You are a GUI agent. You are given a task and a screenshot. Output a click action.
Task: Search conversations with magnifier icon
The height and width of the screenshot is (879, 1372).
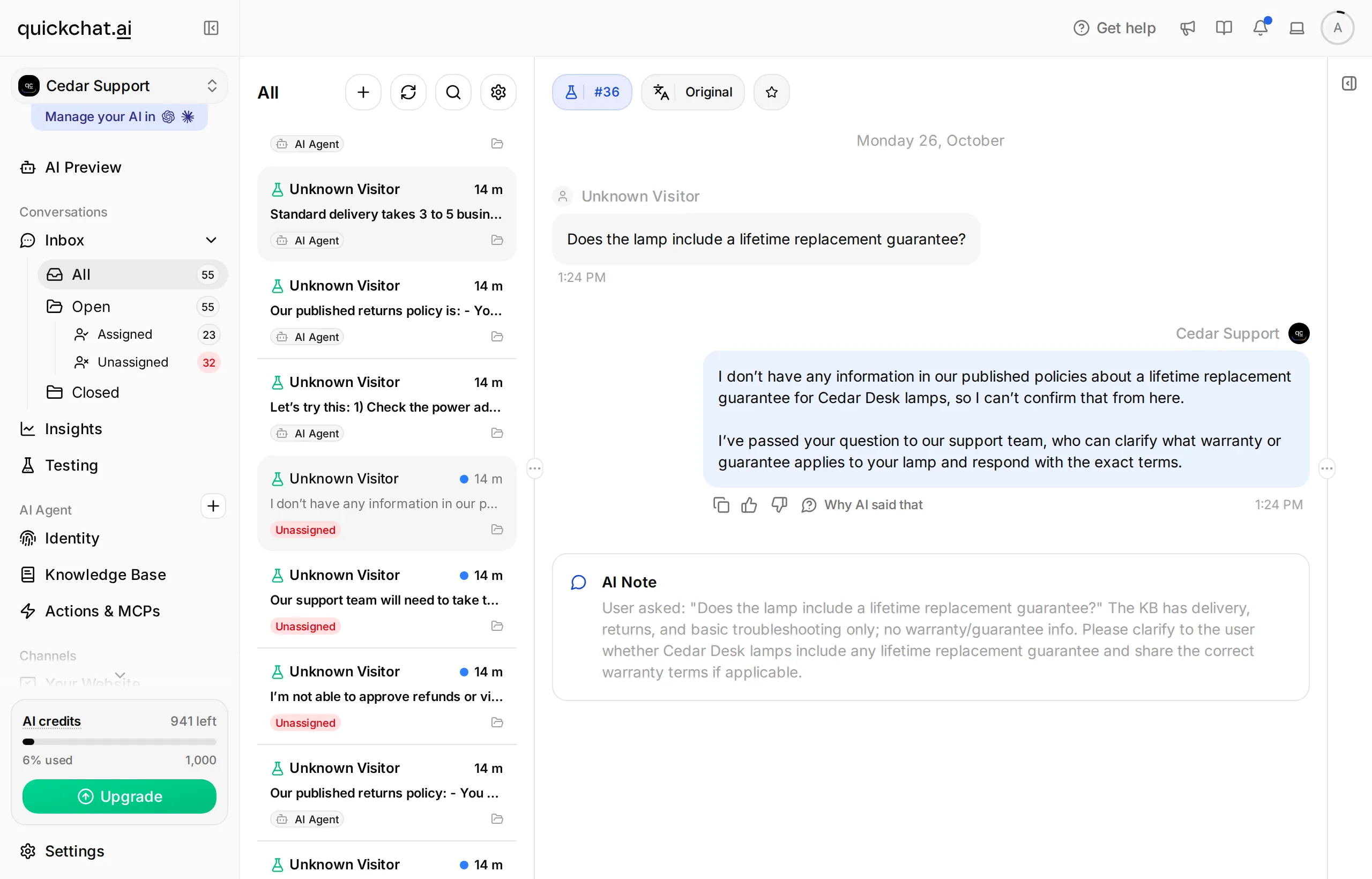click(453, 92)
